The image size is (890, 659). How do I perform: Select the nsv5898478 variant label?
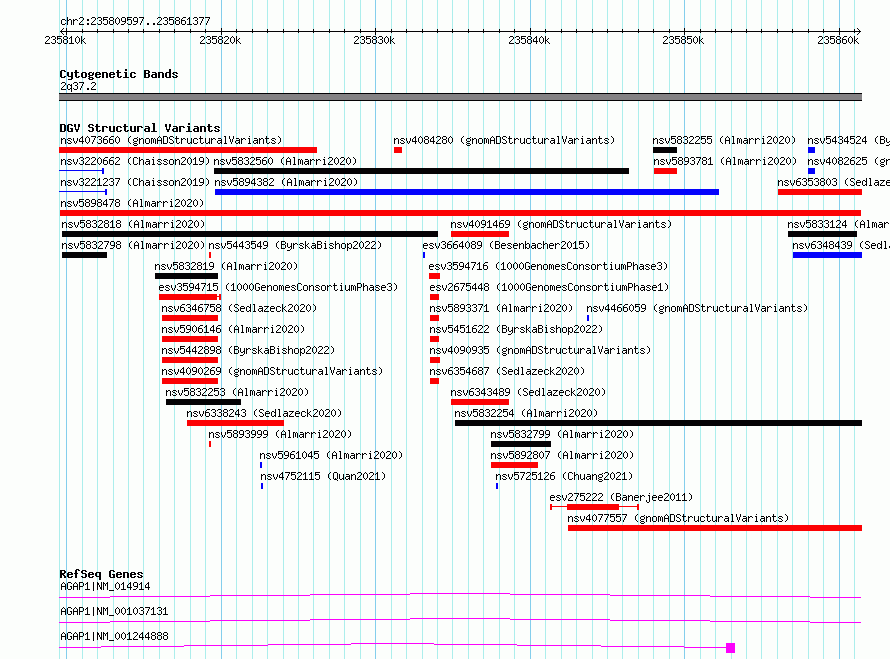[x=132, y=203]
